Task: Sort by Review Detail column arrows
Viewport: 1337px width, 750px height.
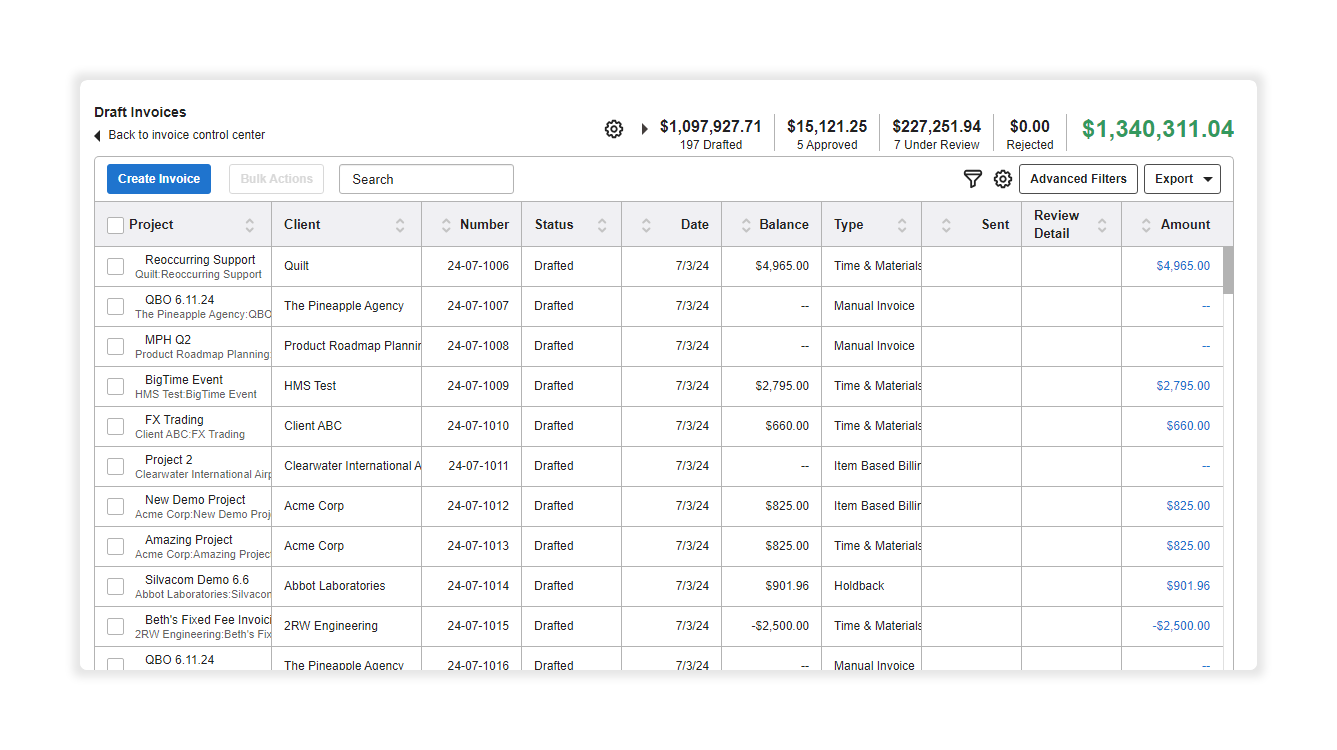Action: click(x=1102, y=225)
